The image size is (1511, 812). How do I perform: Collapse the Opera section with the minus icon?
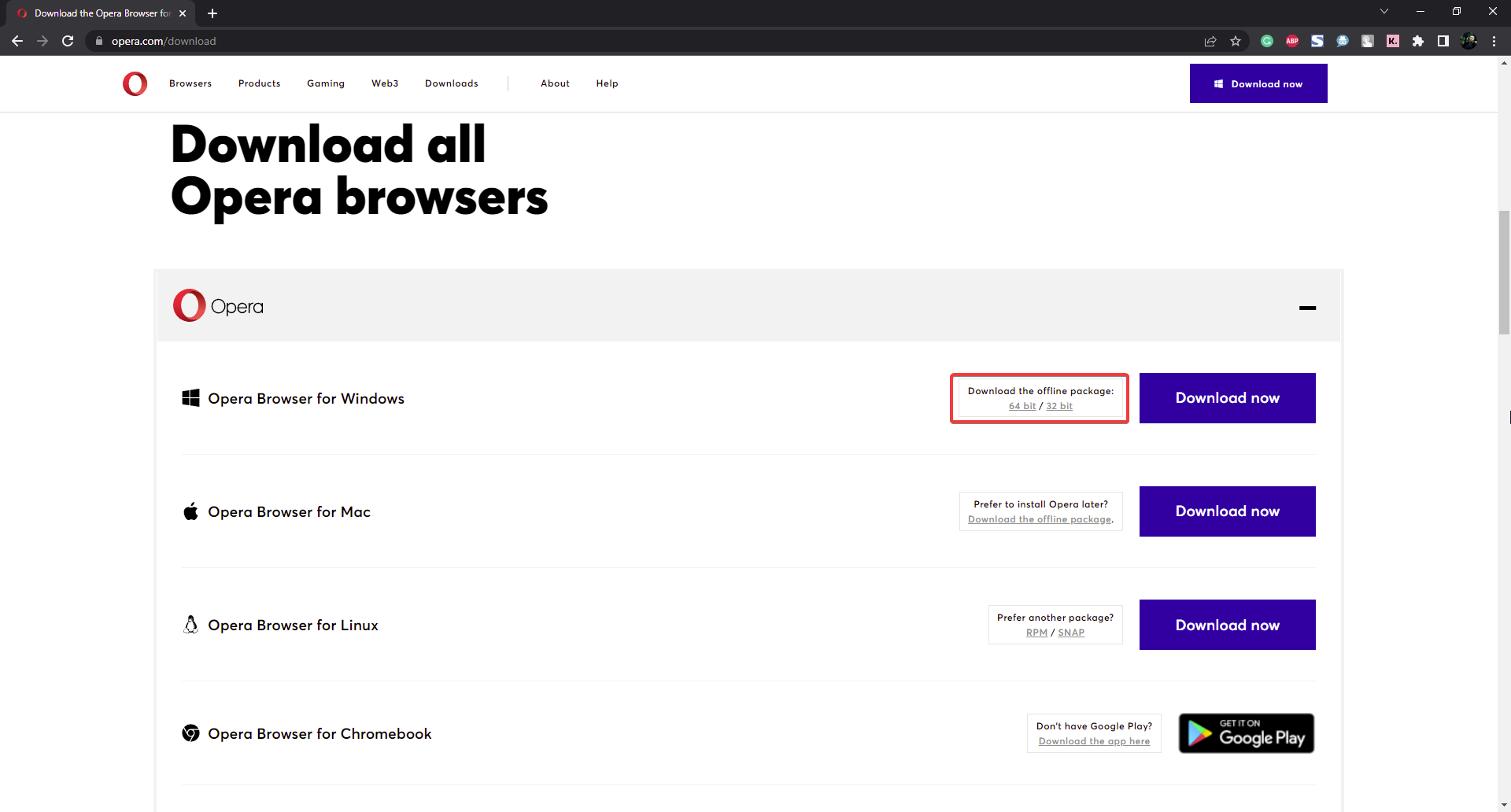[1307, 308]
